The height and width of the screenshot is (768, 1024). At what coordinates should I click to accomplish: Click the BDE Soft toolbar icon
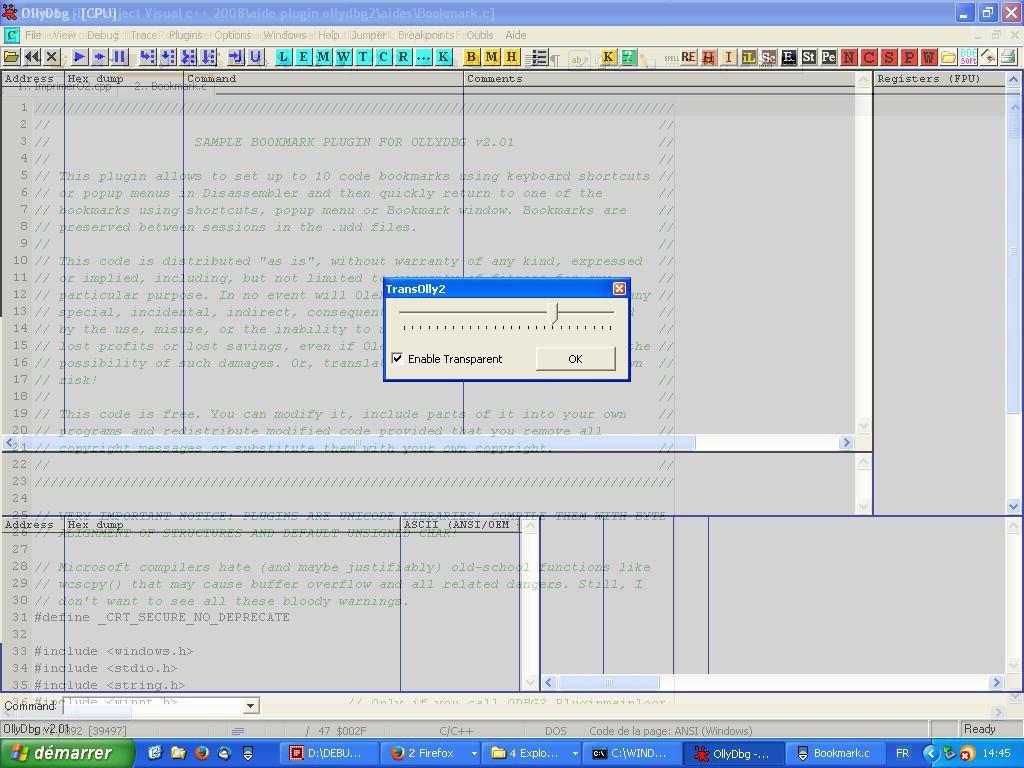[969, 57]
